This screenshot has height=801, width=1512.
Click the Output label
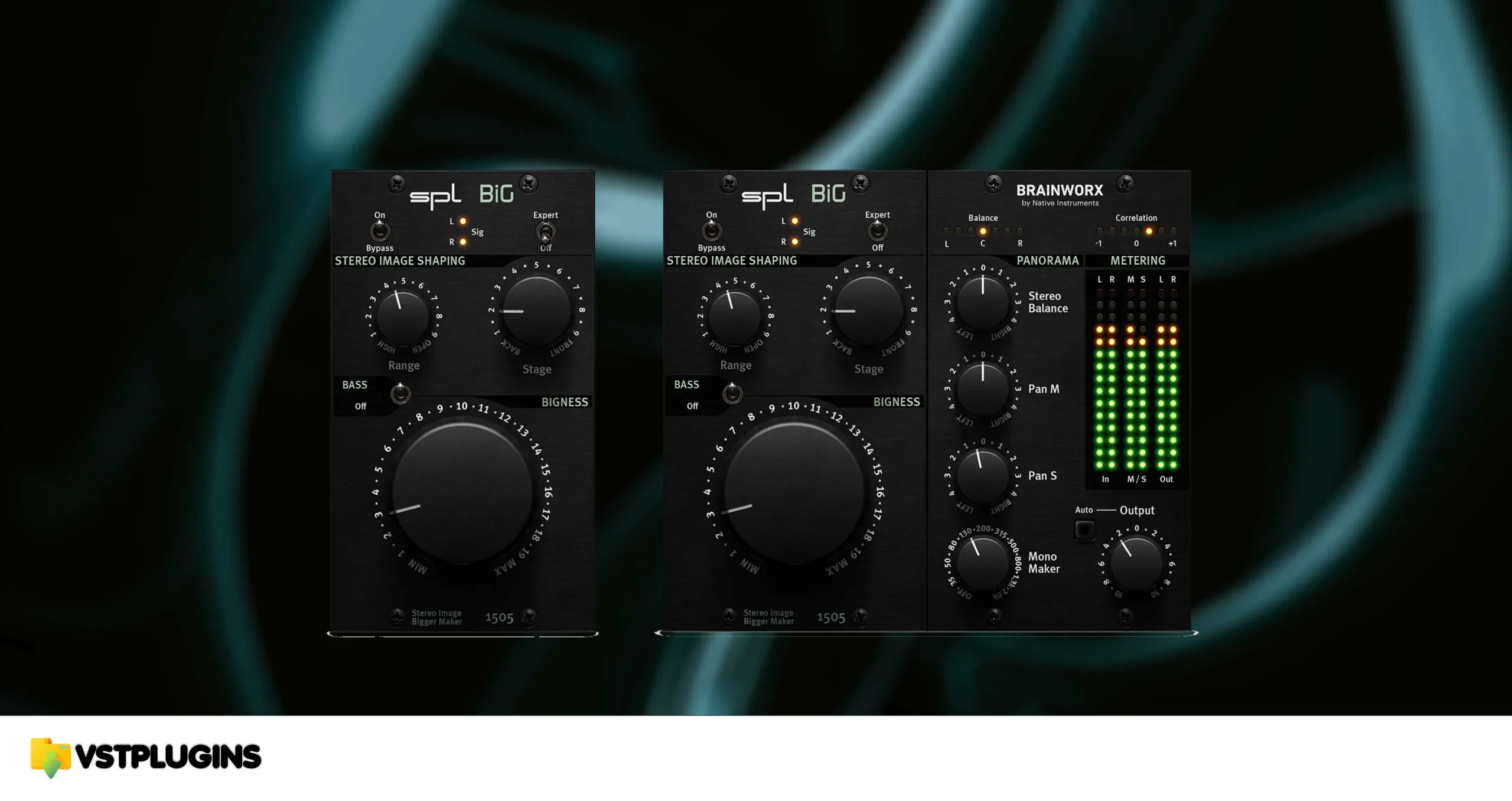[1136, 511]
